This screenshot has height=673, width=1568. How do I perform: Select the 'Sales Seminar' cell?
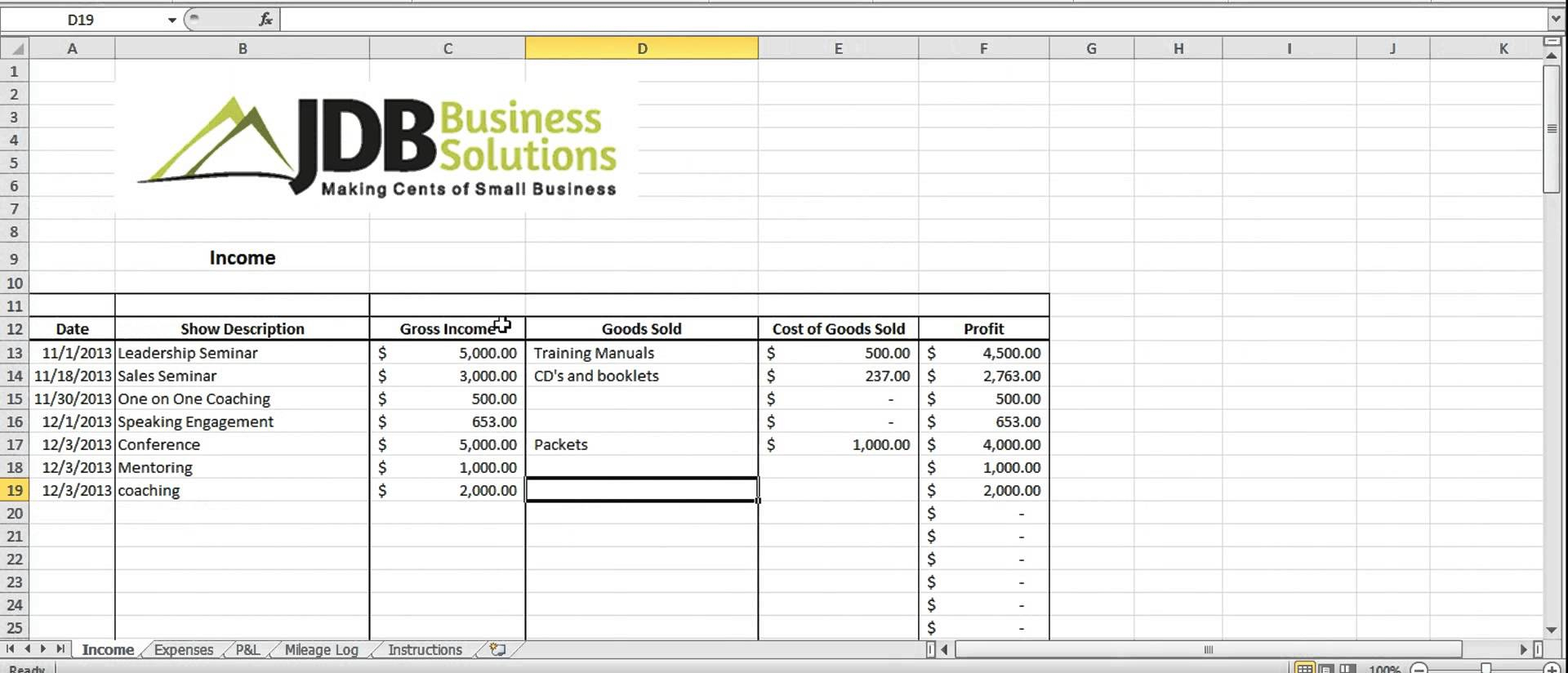(243, 376)
